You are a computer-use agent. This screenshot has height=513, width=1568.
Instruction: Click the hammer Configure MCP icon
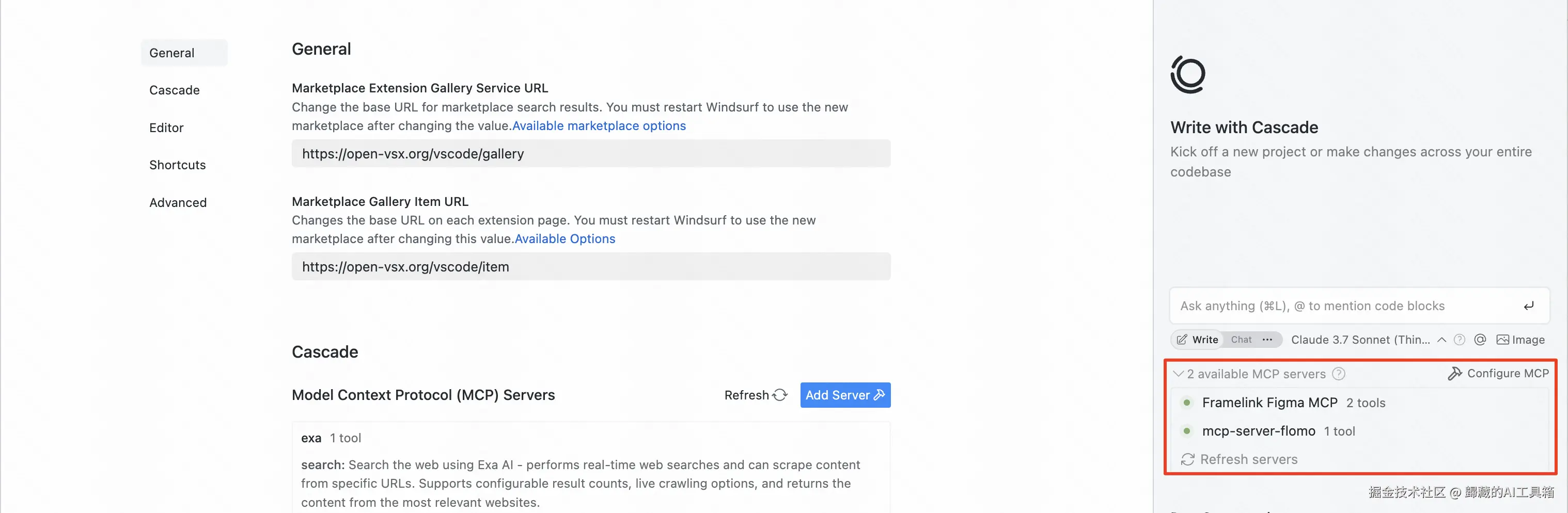point(1455,374)
